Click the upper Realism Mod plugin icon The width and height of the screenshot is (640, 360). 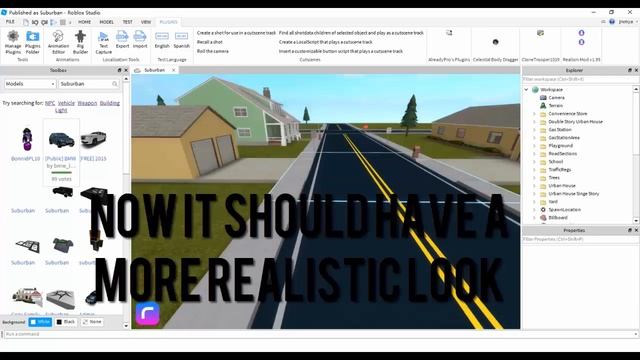point(581,33)
